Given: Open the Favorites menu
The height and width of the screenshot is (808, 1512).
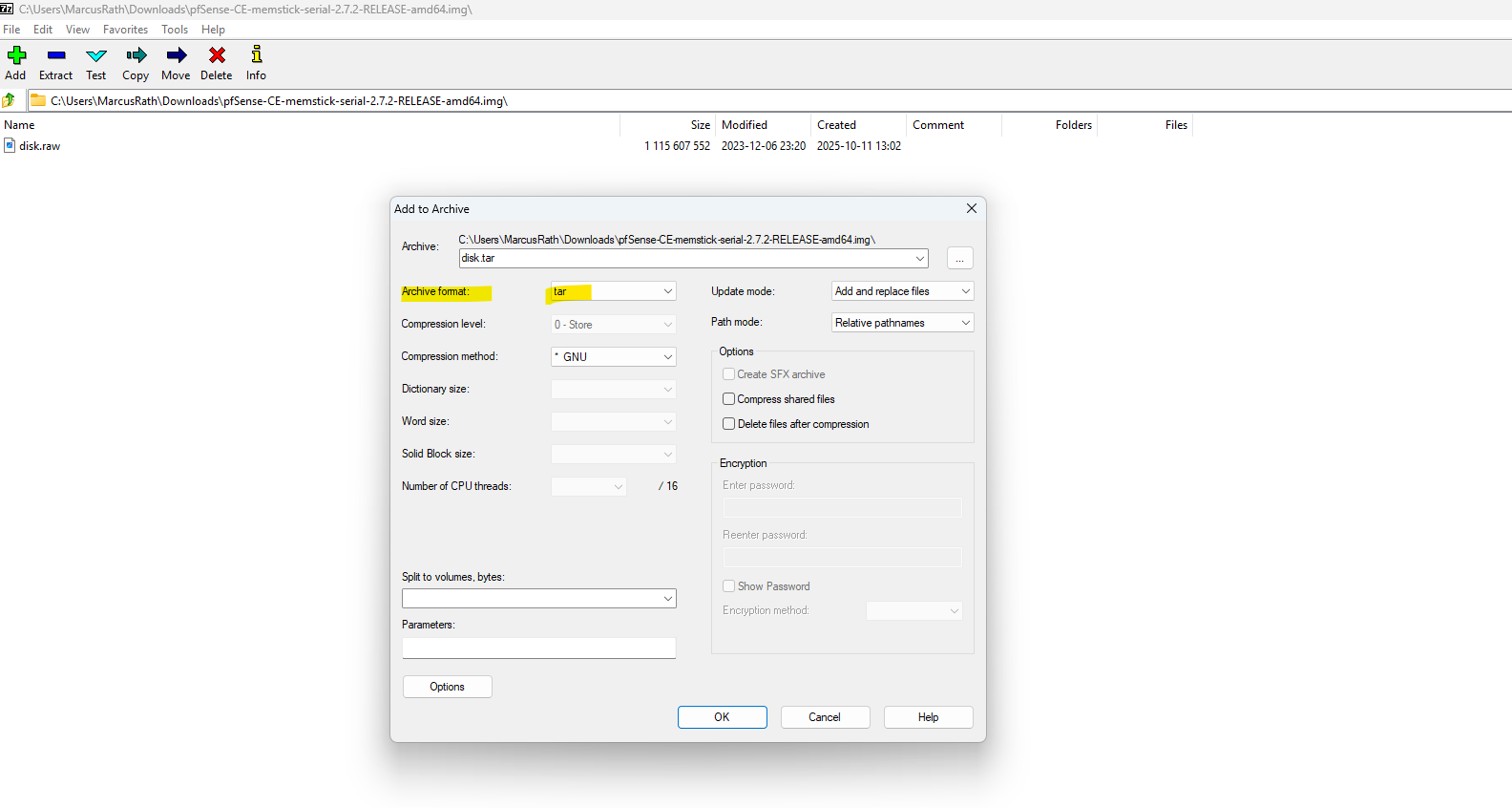Looking at the screenshot, I should (125, 30).
